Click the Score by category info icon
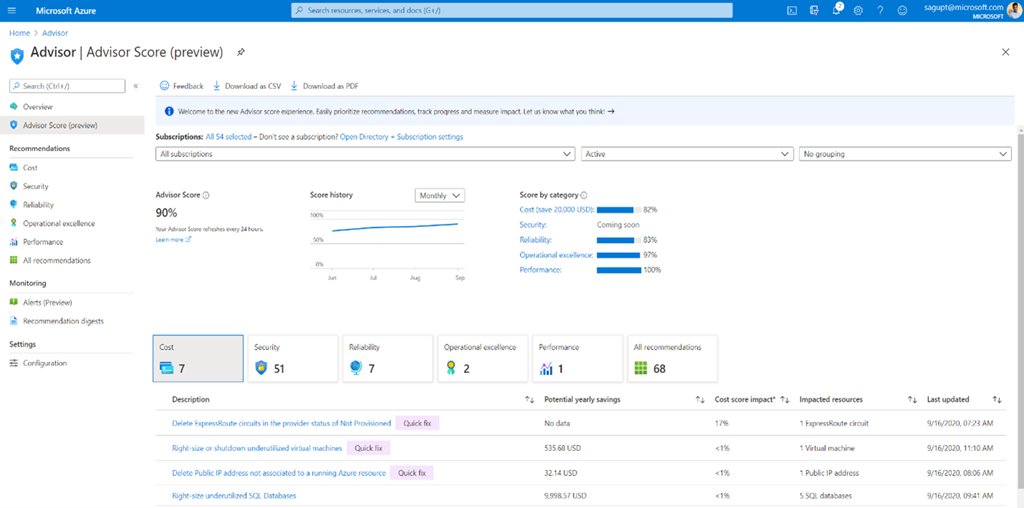The image size is (1024, 508). coord(584,195)
